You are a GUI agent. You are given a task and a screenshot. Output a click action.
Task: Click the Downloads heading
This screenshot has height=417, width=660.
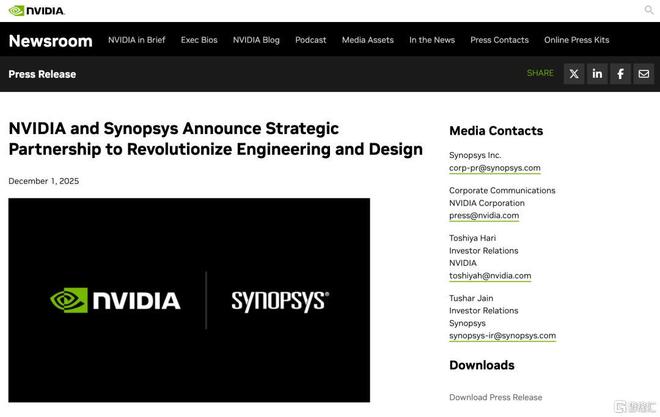coord(482,365)
